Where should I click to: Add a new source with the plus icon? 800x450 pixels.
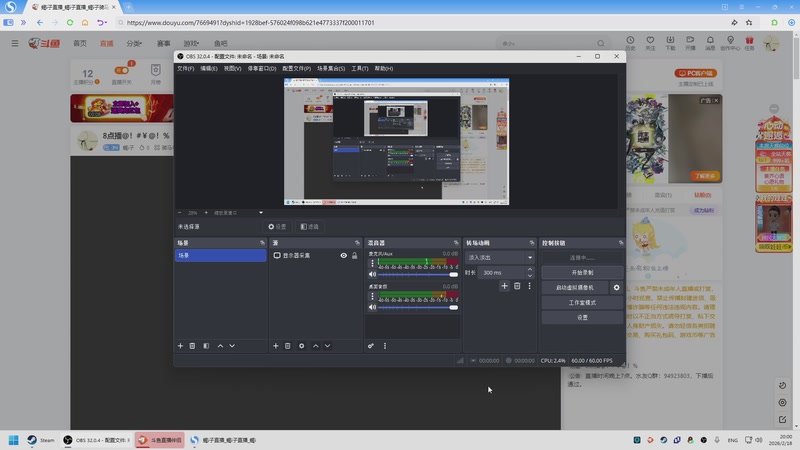276,346
